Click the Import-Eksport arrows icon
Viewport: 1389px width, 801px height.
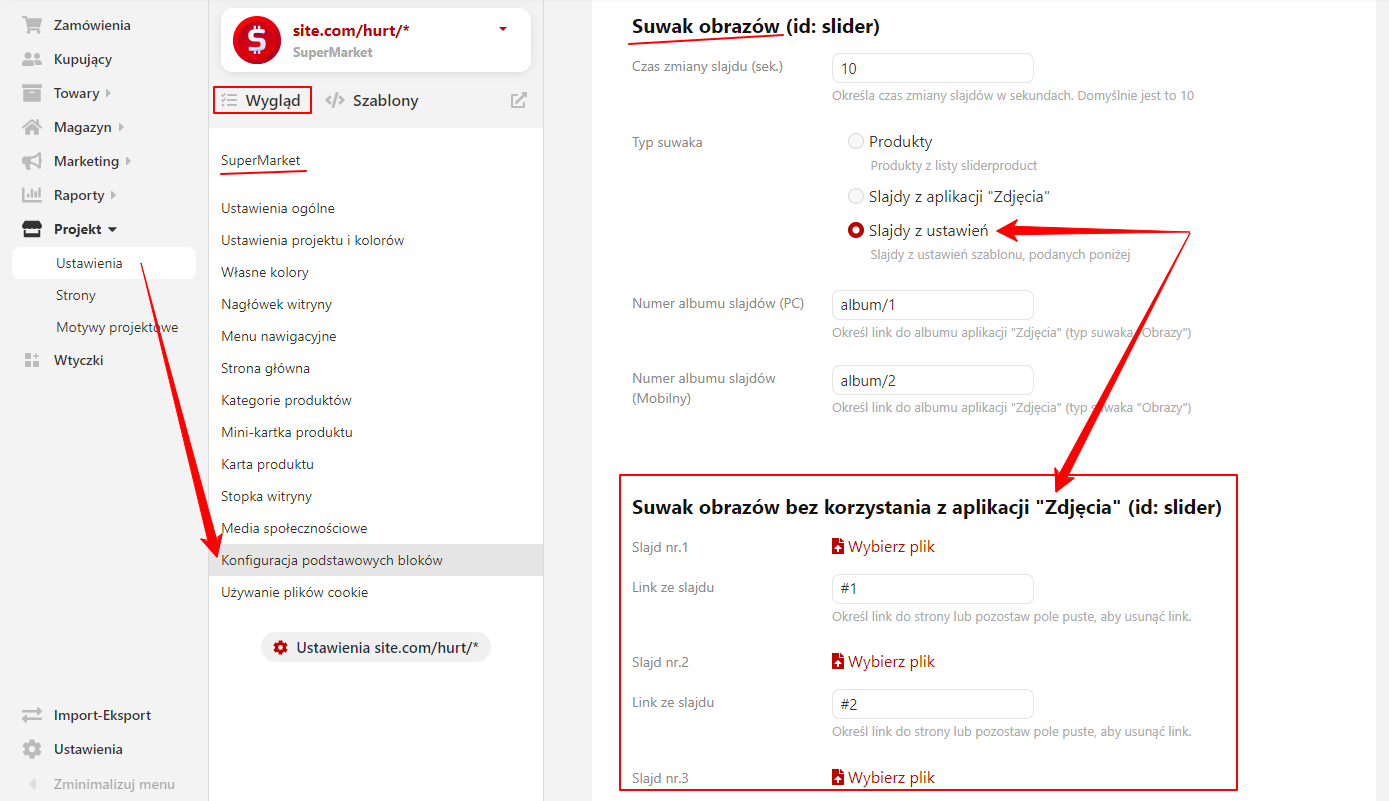(x=32, y=715)
